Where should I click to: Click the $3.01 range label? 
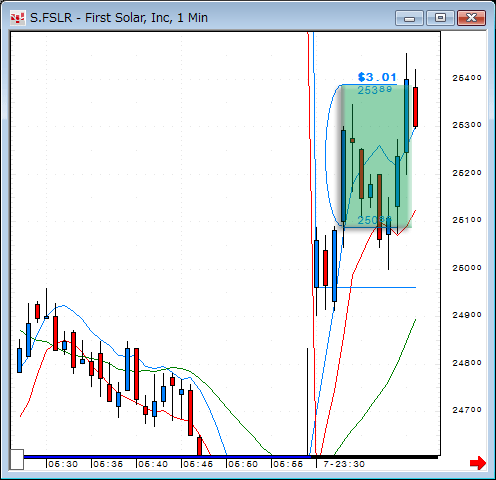(377, 77)
